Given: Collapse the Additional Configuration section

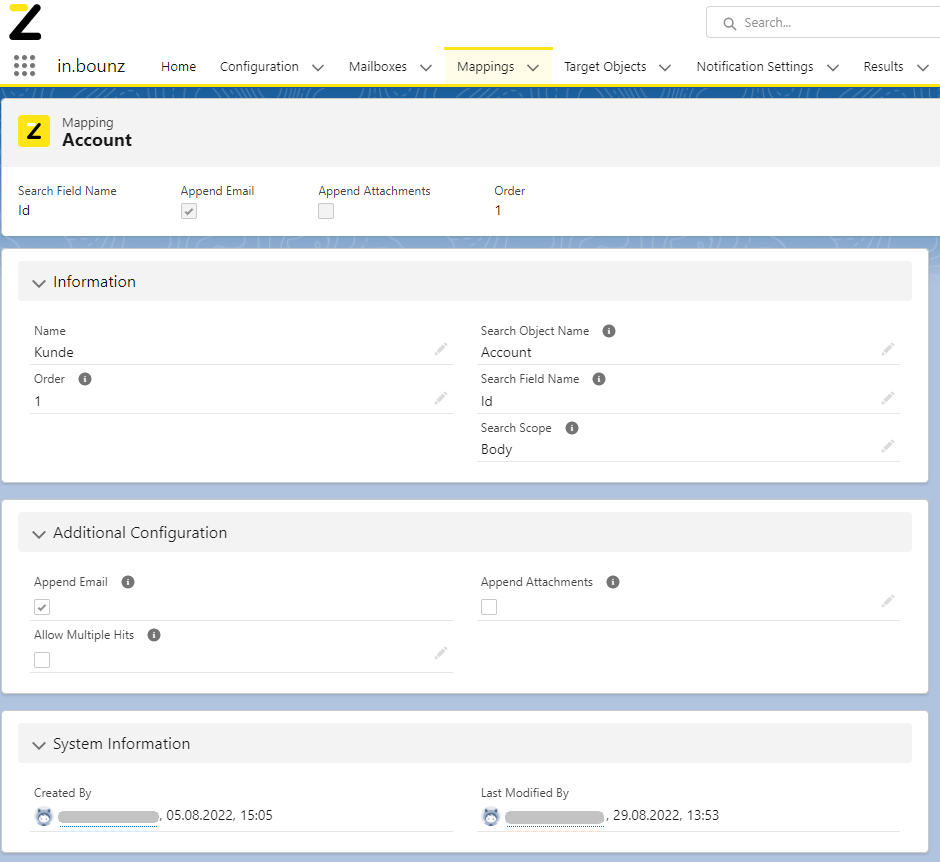Looking at the screenshot, I should [40, 534].
